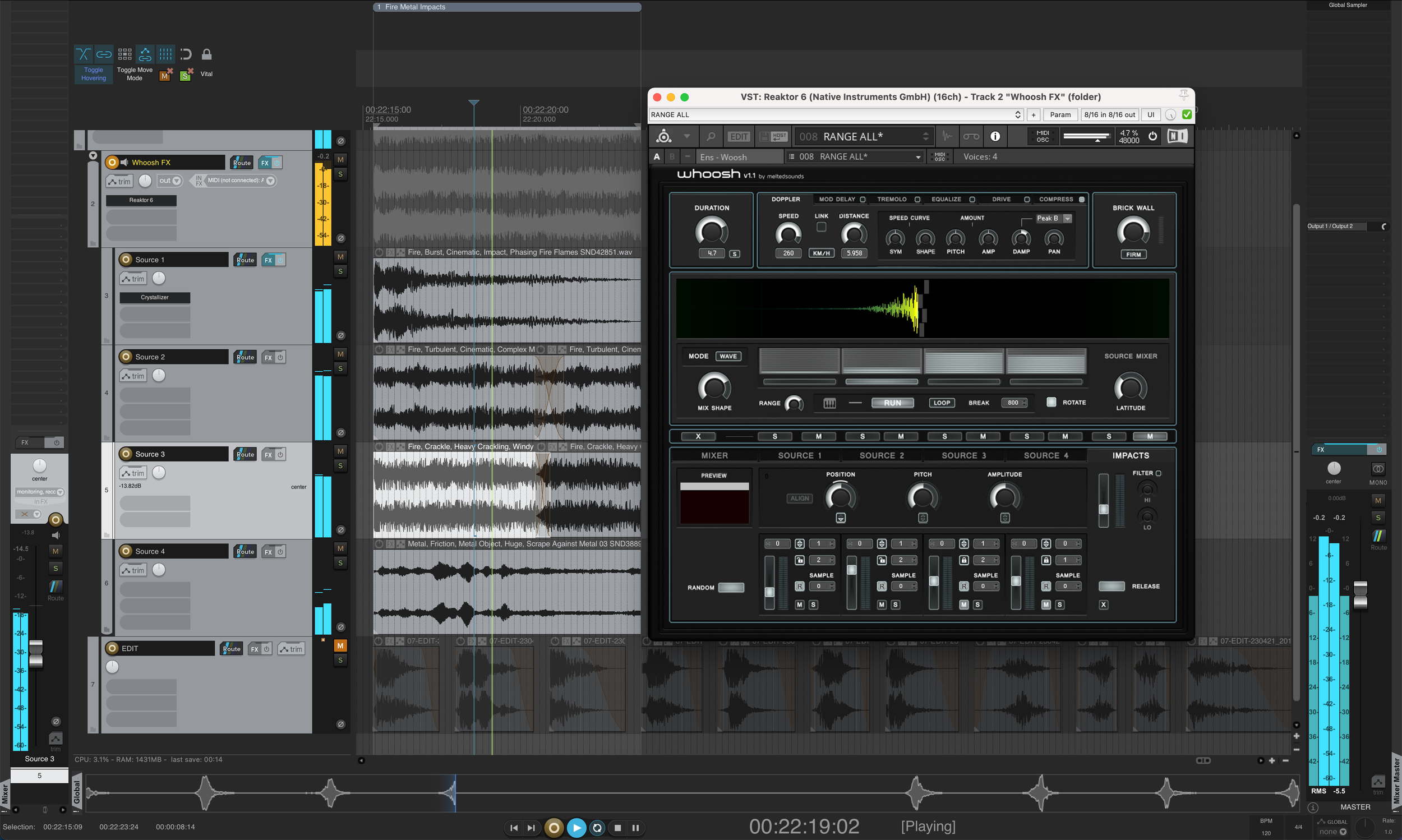
Task: Click the repeat loop toolbar icon
Action: [x=186, y=54]
